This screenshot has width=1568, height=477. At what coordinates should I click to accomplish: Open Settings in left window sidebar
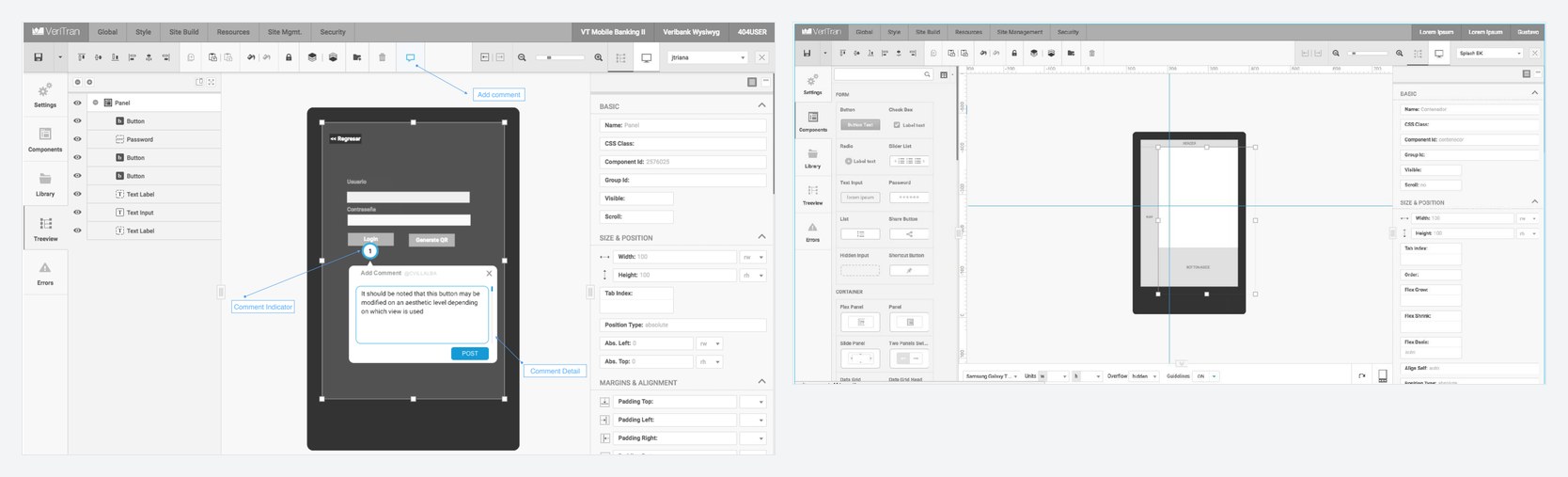click(45, 95)
